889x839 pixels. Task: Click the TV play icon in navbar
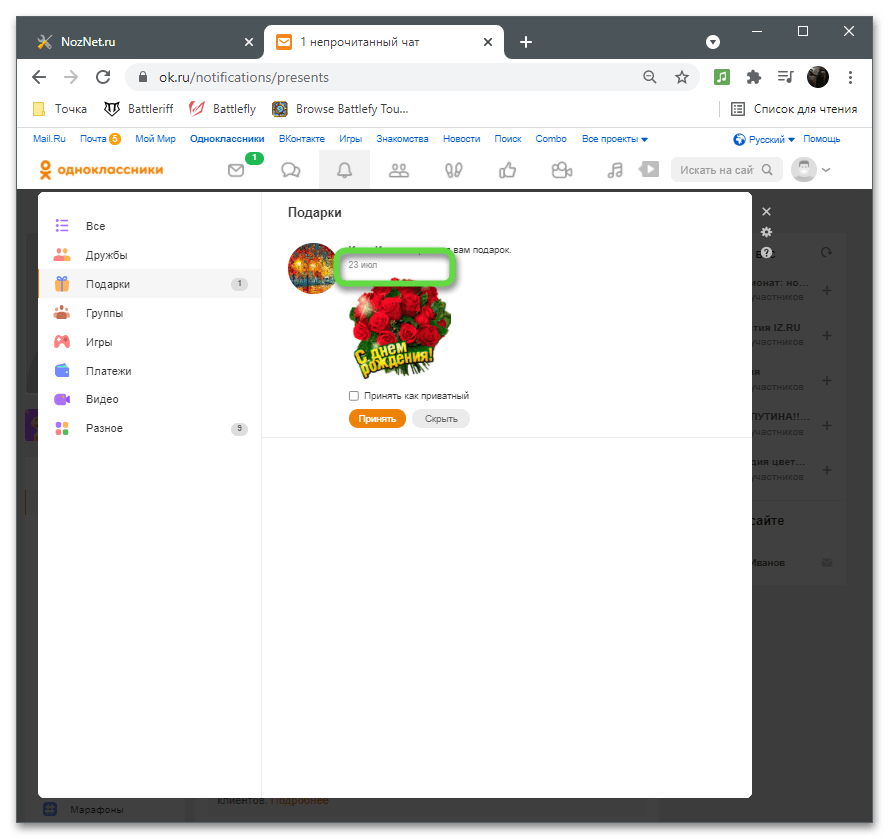(x=649, y=169)
